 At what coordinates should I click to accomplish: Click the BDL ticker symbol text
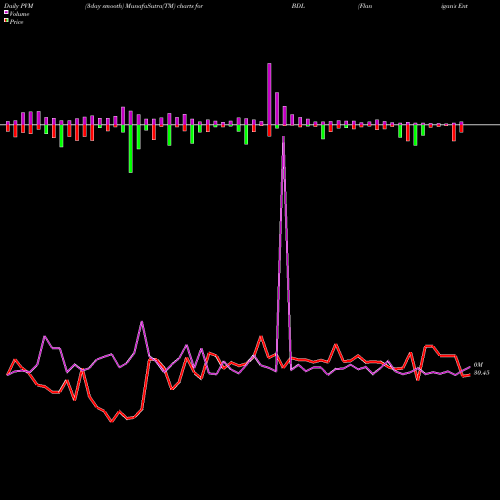pyautogui.click(x=298, y=6)
